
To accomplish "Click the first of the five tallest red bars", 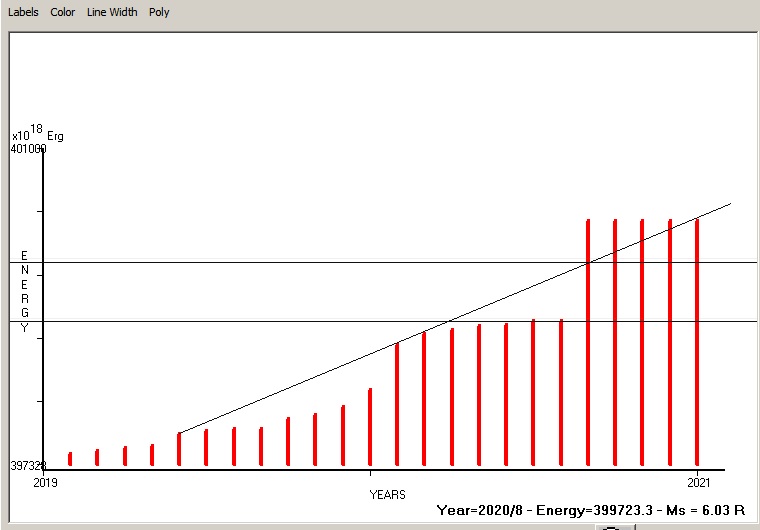I will point(588,340).
